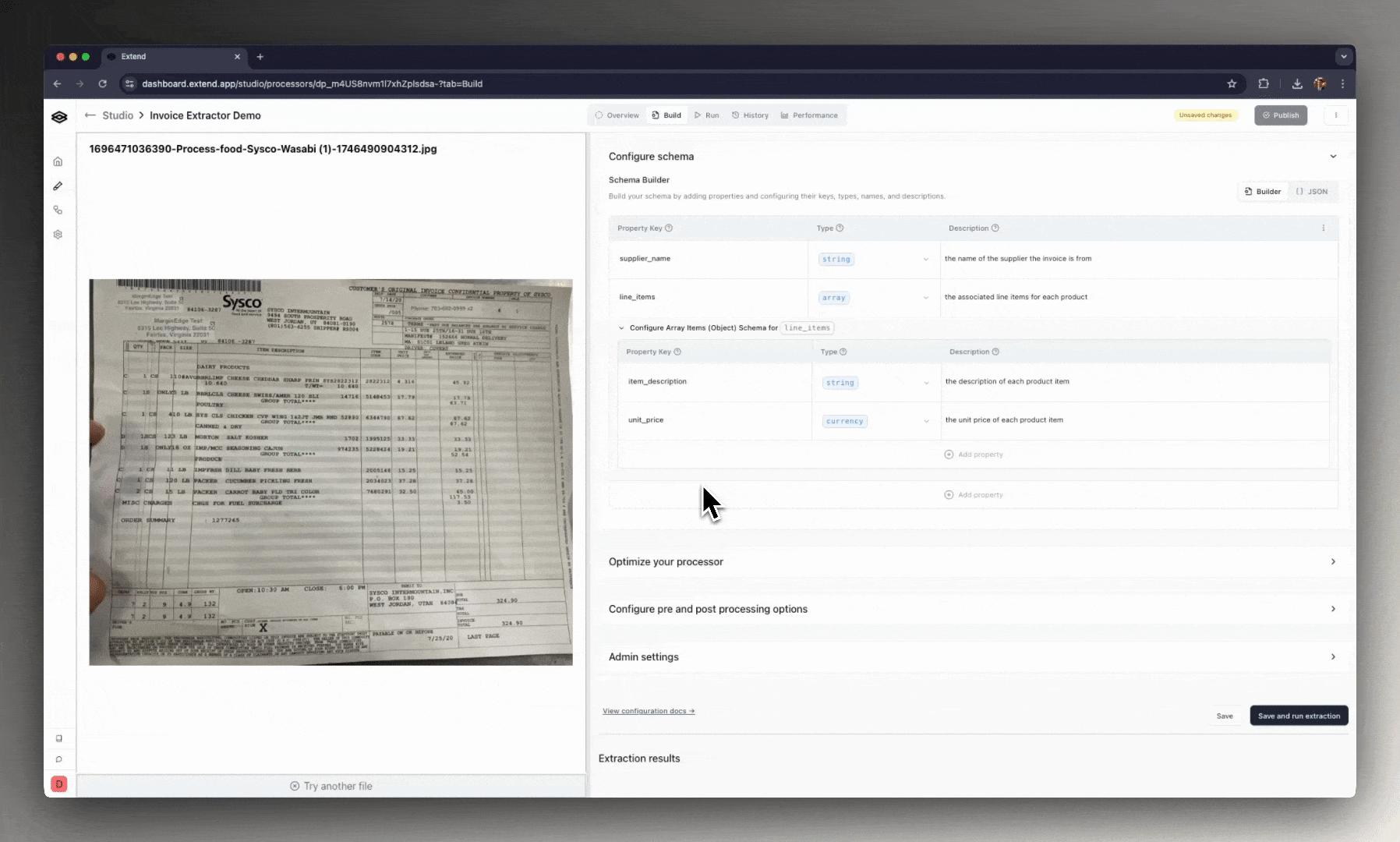Reload the page in the browser
Image resolution: width=1400 pixels, height=842 pixels.
click(102, 83)
